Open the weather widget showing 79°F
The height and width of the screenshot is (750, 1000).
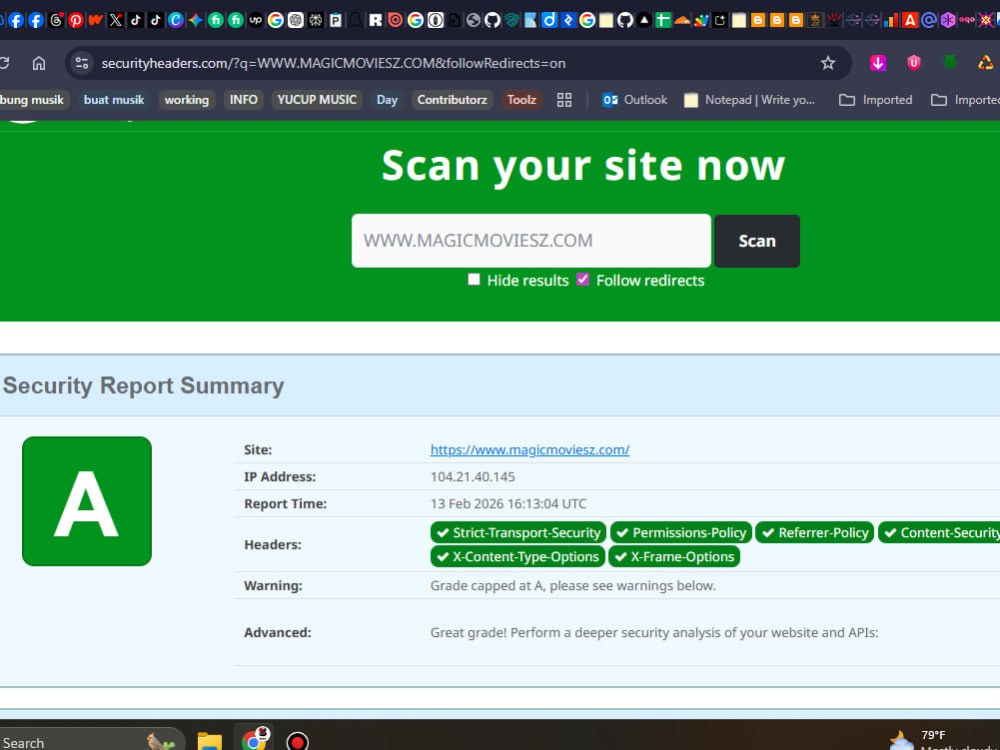(x=944, y=740)
